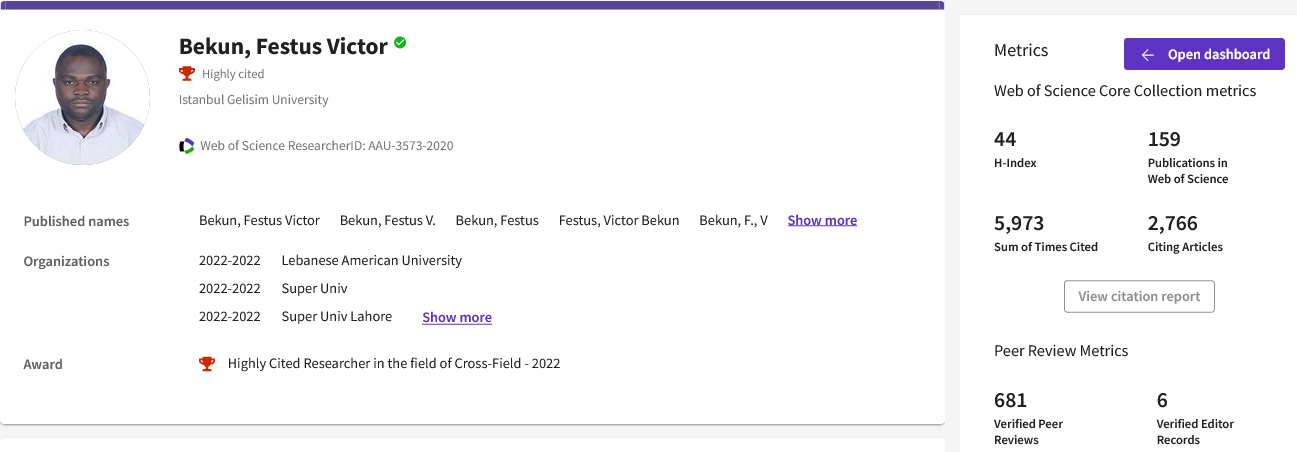Click the 2,766 Citing Articles count

click(x=1172, y=223)
